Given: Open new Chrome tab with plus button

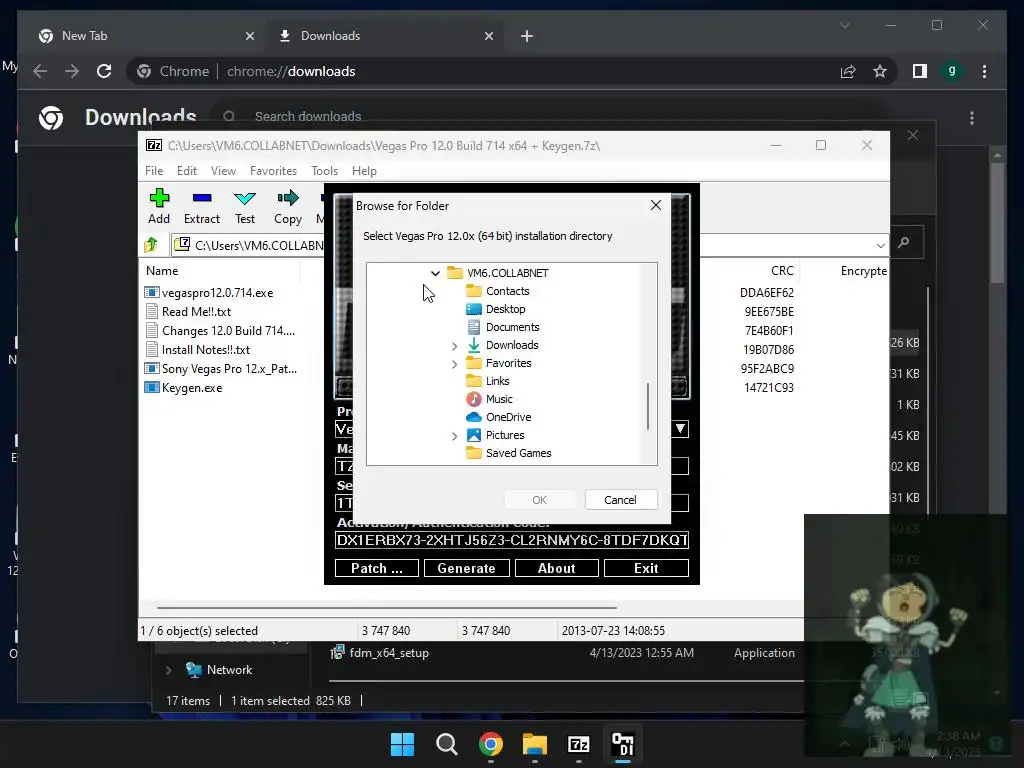Looking at the screenshot, I should 527,36.
